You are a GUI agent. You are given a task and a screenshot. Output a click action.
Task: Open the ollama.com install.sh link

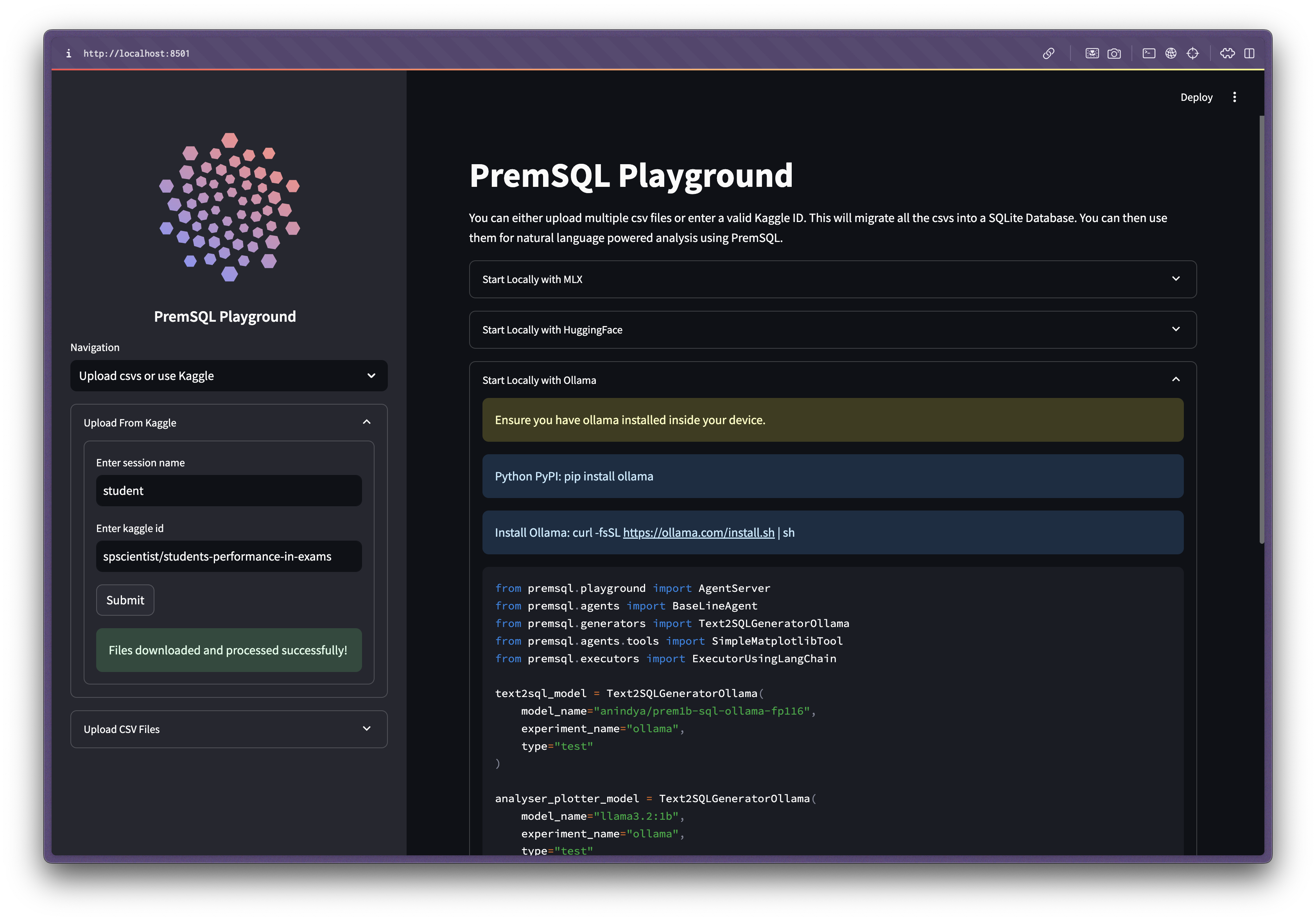coord(698,532)
